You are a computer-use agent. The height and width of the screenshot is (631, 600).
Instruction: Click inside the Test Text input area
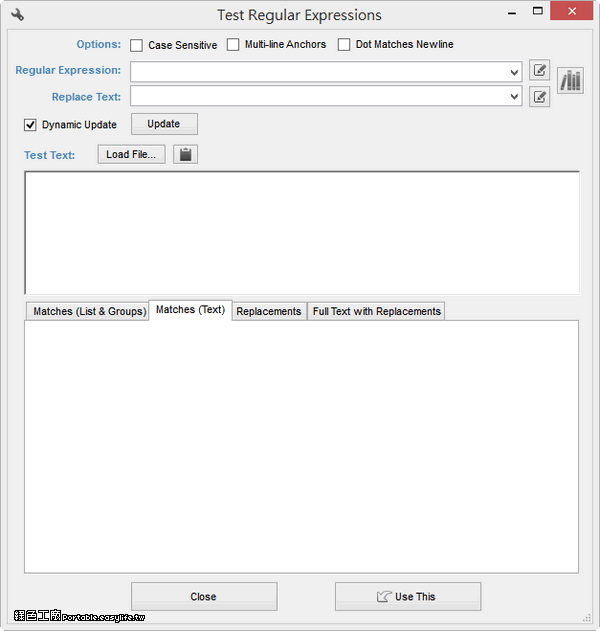[x=301, y=233]
